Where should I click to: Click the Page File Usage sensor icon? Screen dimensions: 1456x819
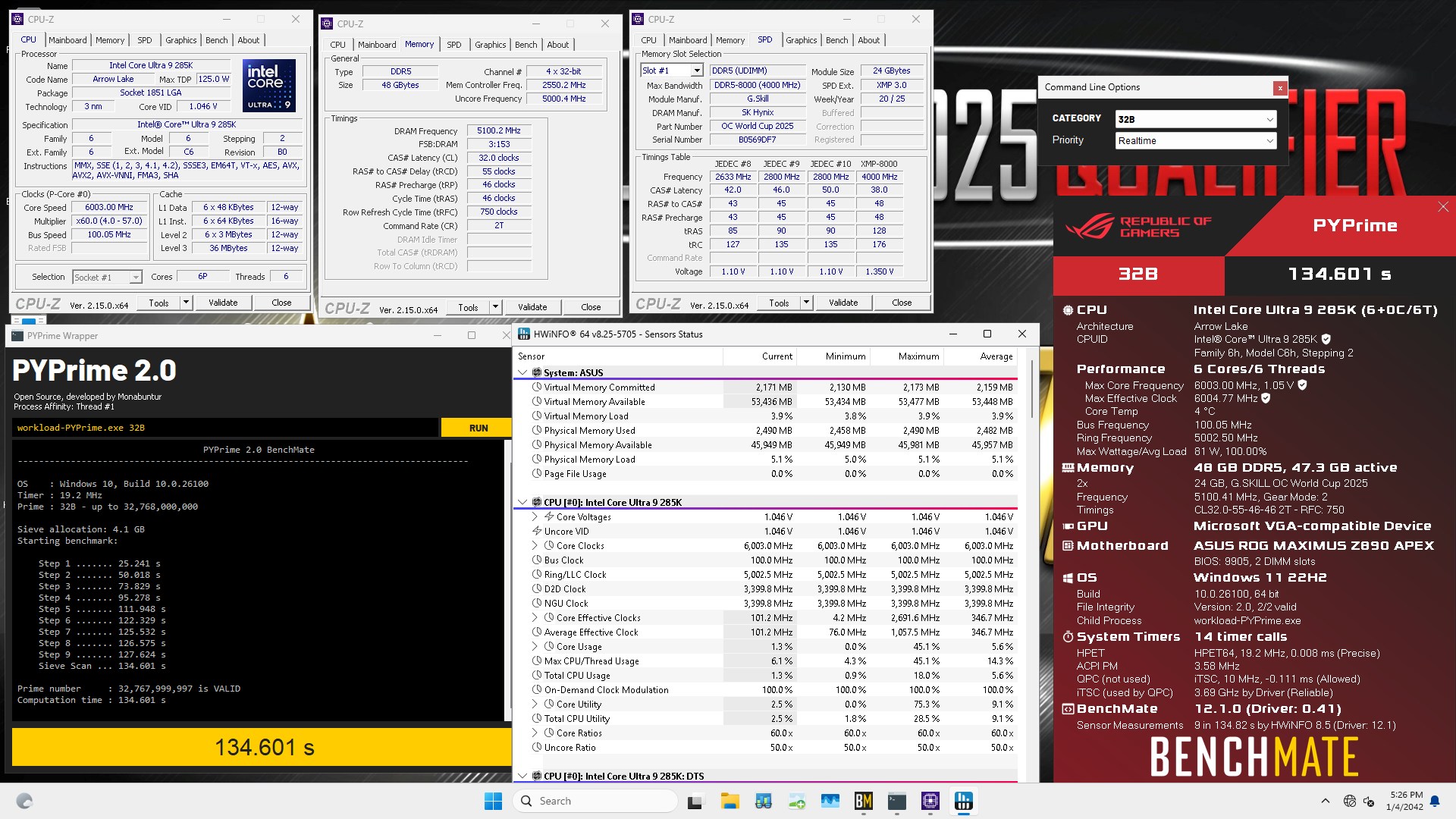pyautogui.click(x=537, y=474)
